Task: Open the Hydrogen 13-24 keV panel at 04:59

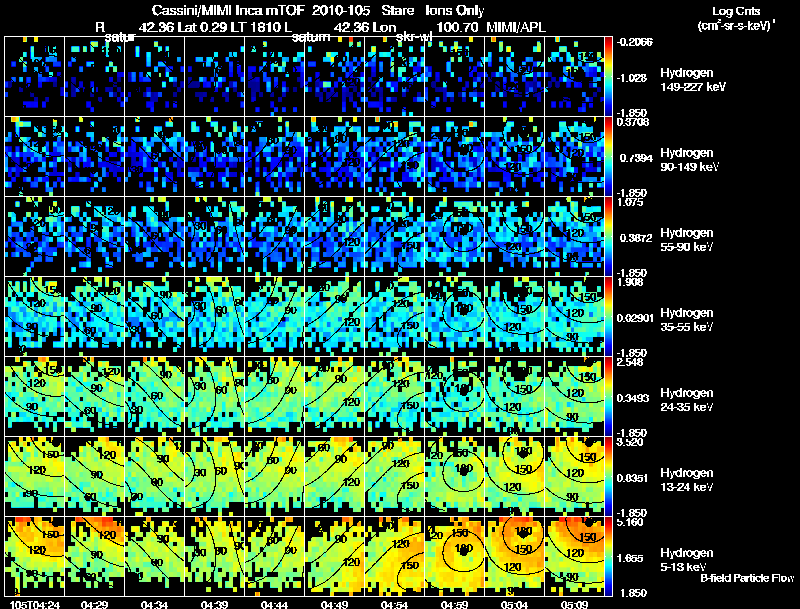Action: point(454,476)
